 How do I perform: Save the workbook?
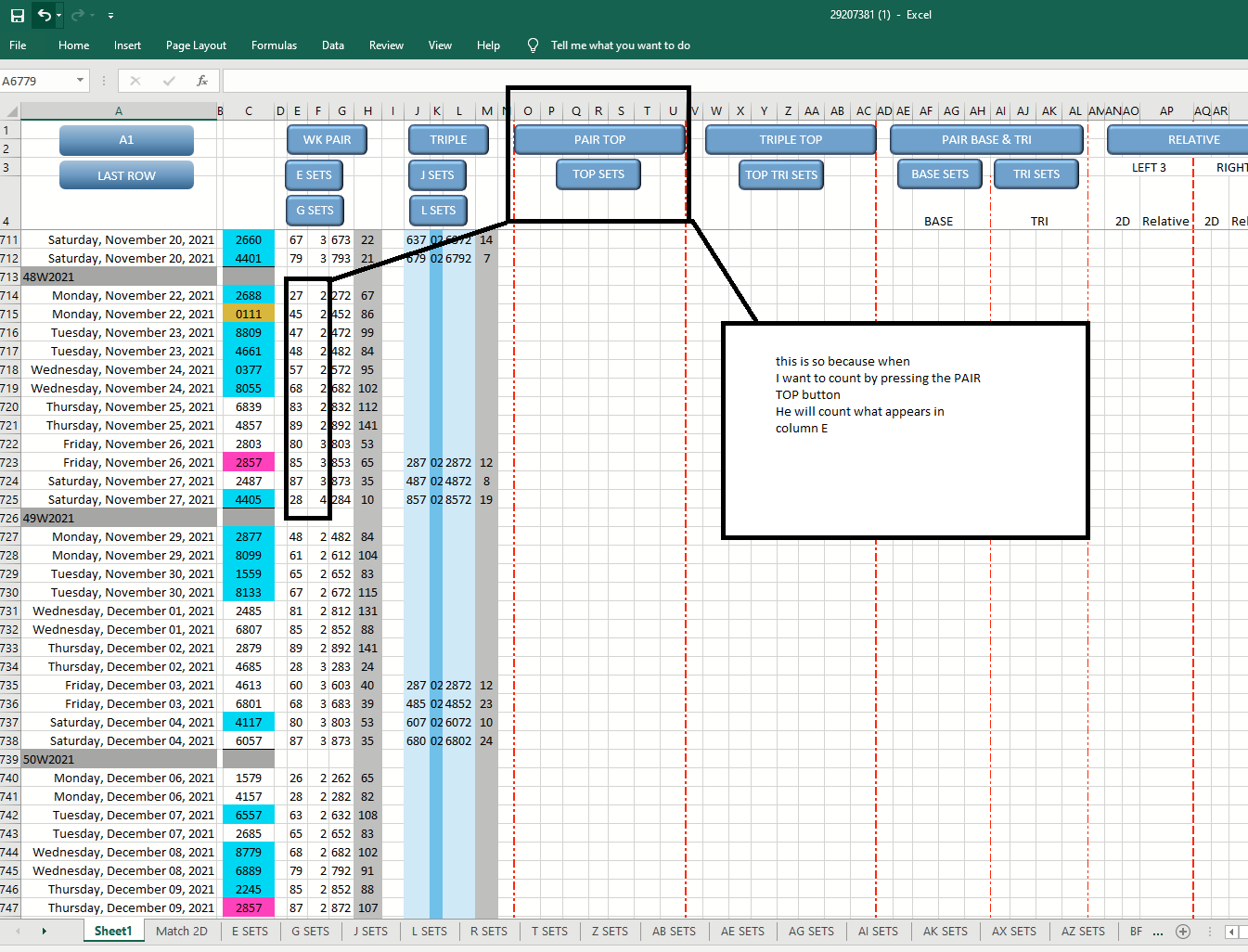(17, 15)
